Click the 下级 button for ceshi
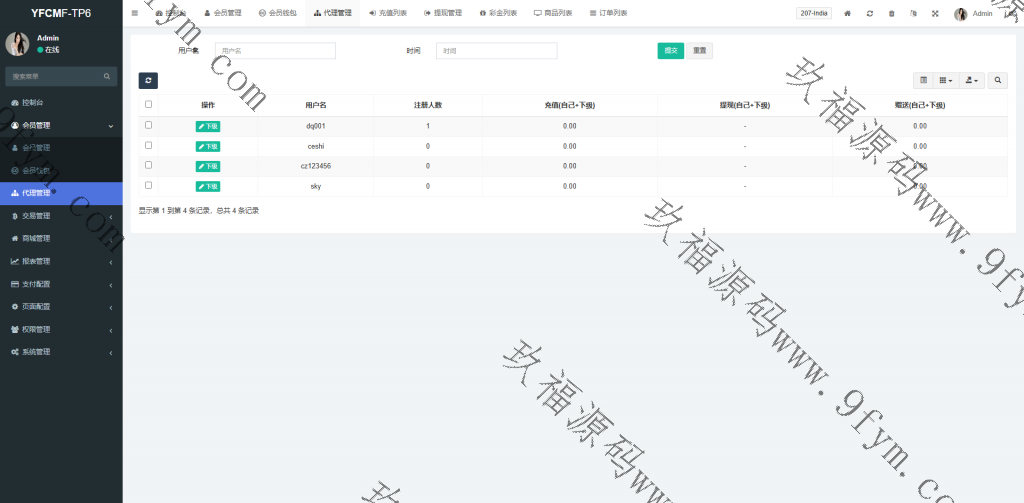The image size is (1024, 503). [x=208, y=146]
